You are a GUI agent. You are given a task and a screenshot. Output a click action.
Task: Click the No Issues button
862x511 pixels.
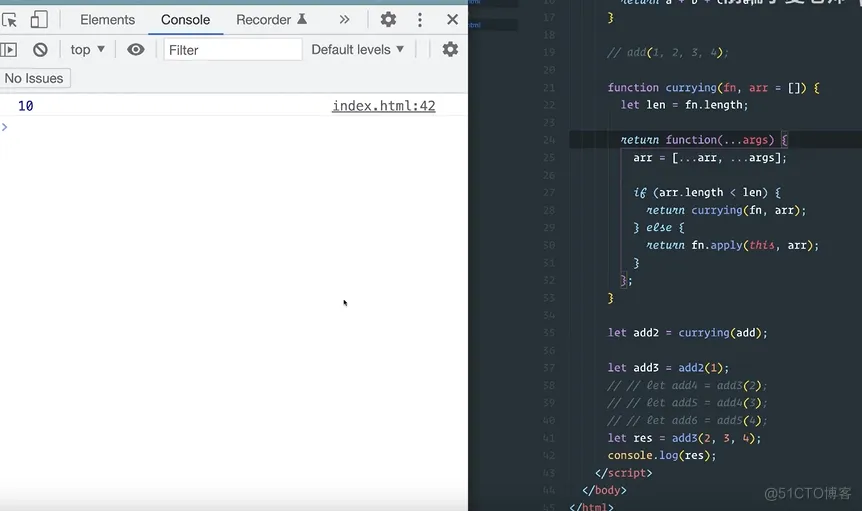click(x=35, y=78)
